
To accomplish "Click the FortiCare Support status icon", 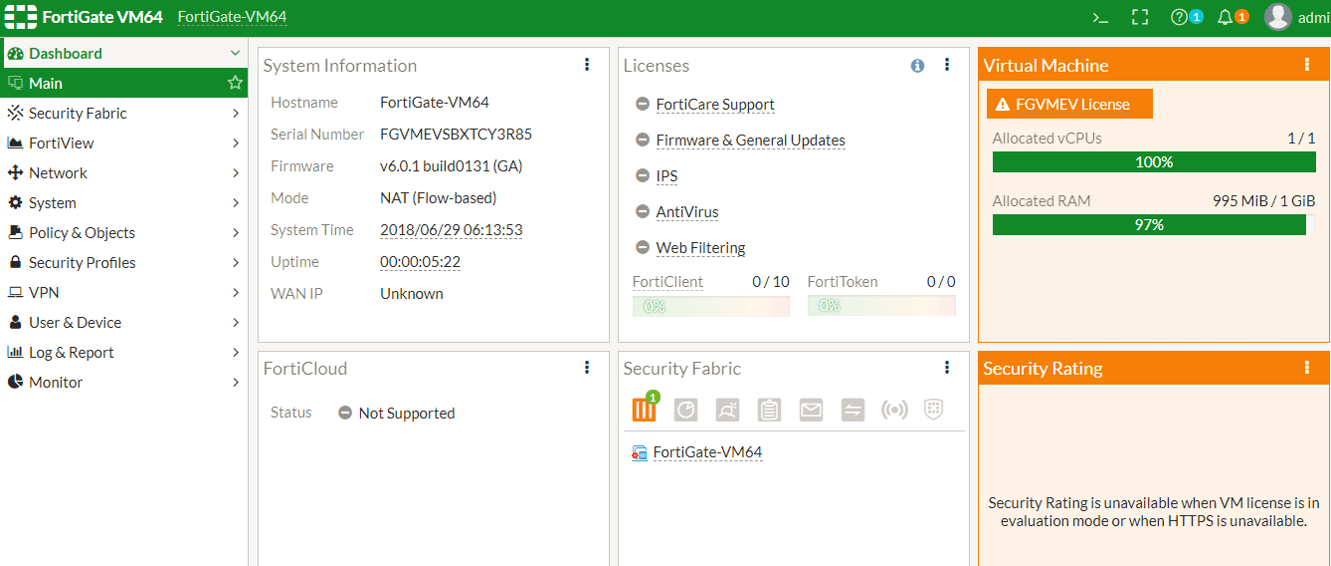I will 643,104.
